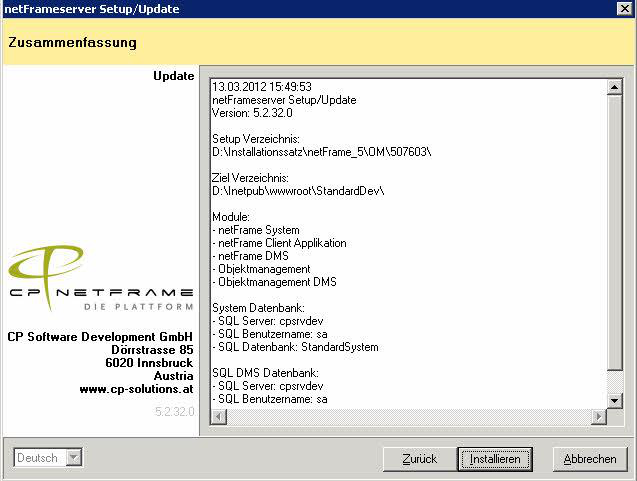This screenshot has width=637, height=481.
Task: Click the setup path D:\Installationssatz\netFrame_5 line
Action: pyautogui.click(x=322, y=152)
